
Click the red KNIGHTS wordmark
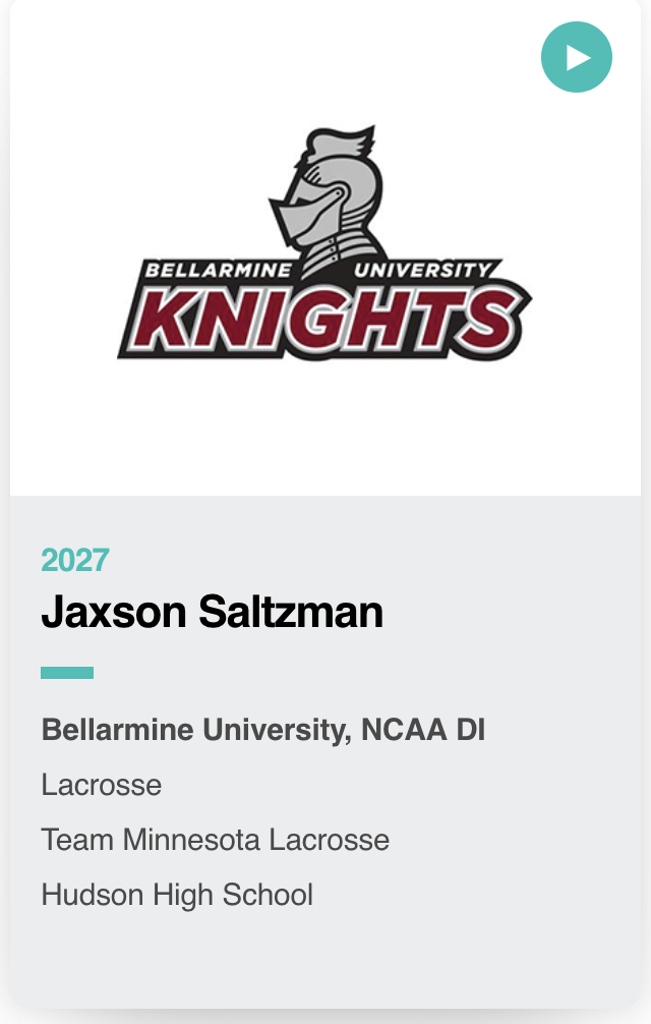point(325,318)
